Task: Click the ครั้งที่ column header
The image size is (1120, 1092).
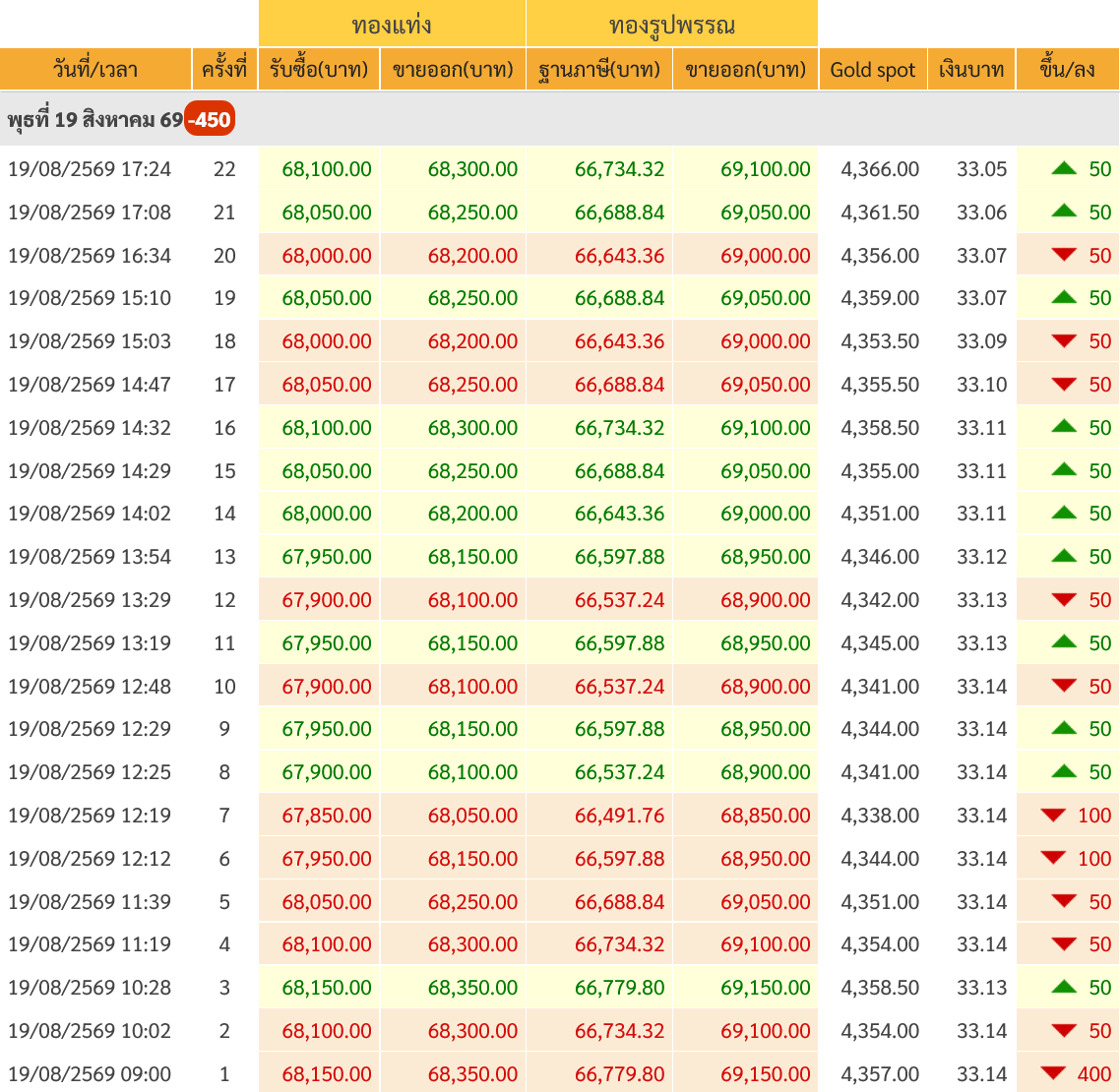Action: click(224, 69)
